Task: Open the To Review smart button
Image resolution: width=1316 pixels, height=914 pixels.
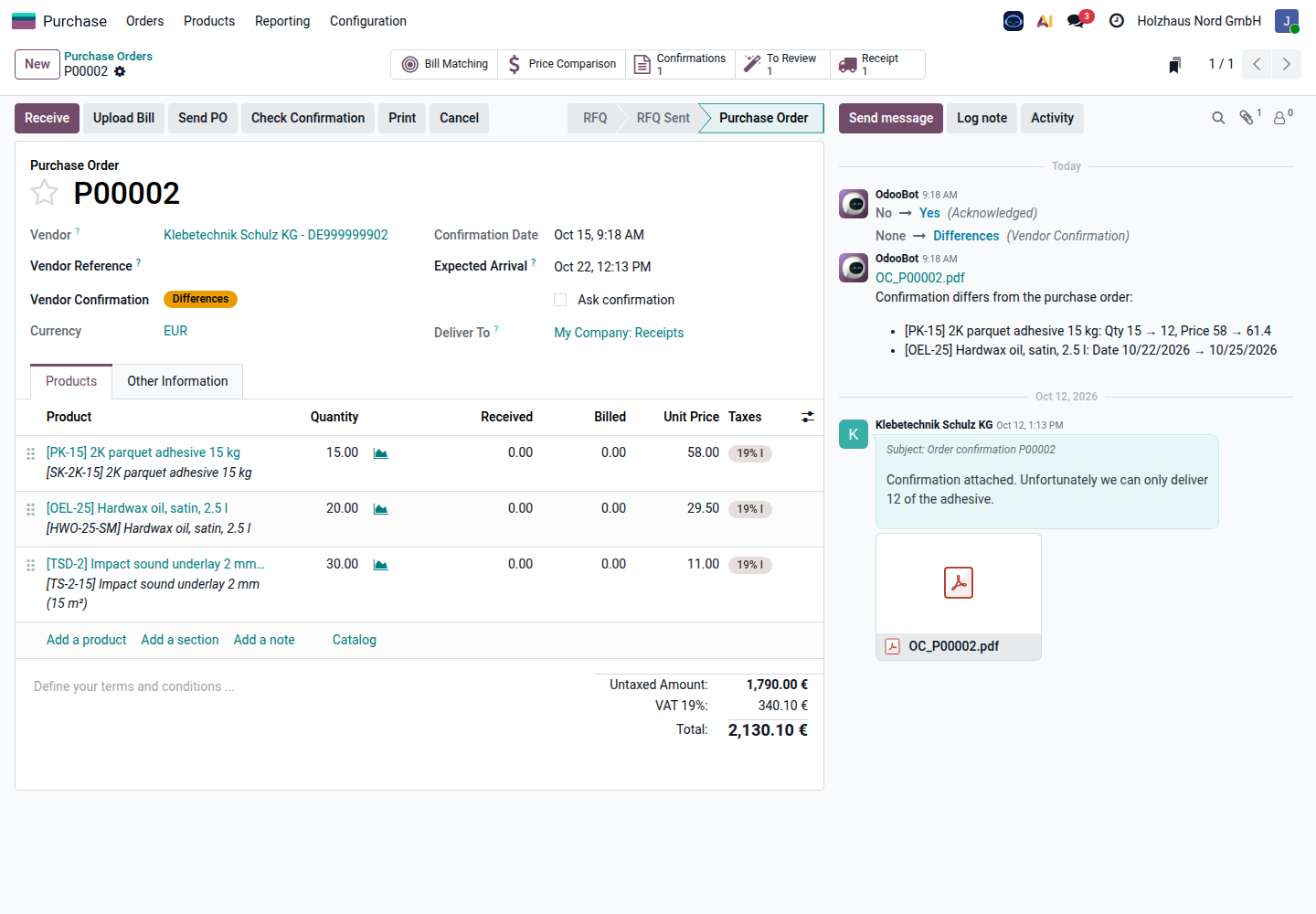Action: click(x=783, y=64)
